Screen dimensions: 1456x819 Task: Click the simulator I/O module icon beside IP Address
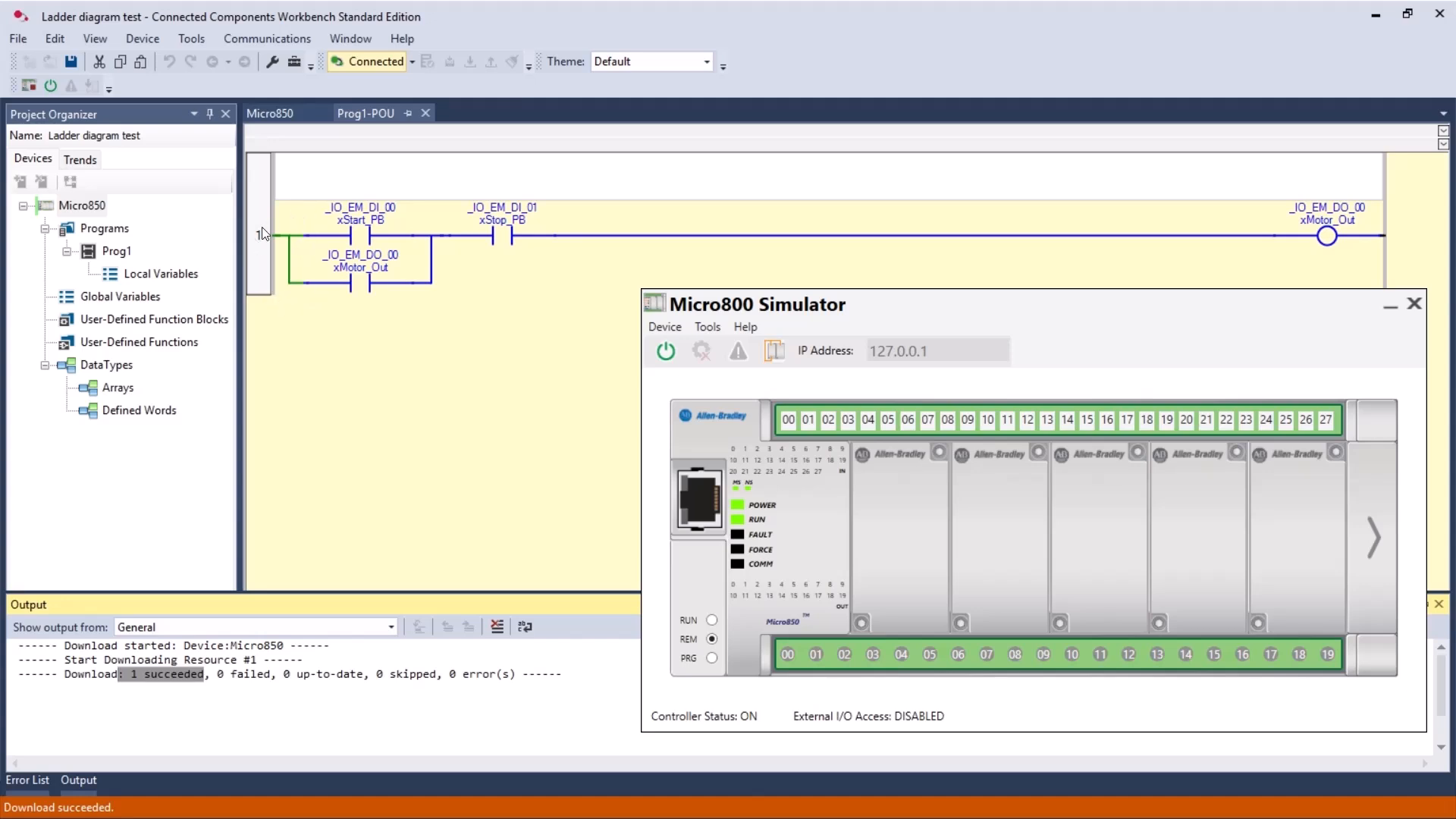click(774, 351)
